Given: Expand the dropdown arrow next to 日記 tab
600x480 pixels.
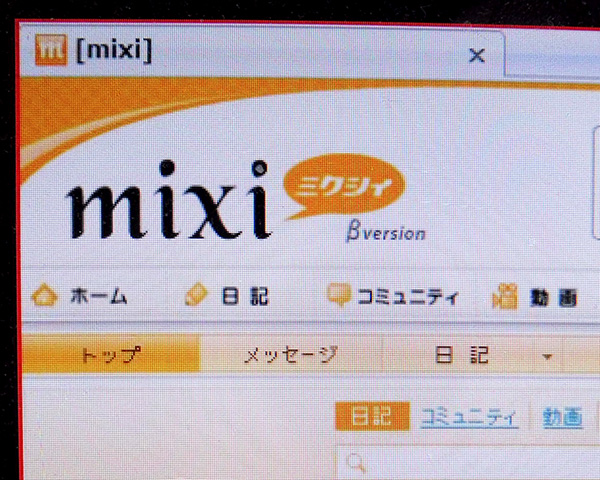Looking at the screenshot, I should [547, 357].
